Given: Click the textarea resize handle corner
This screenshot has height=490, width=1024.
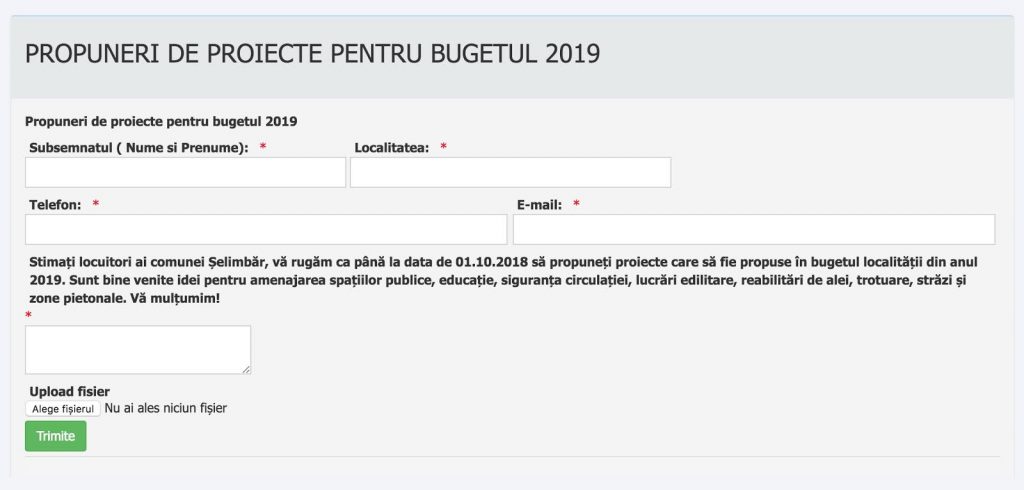Looking at the screenshot, I should pyautogui.click(x=246, y=369).
